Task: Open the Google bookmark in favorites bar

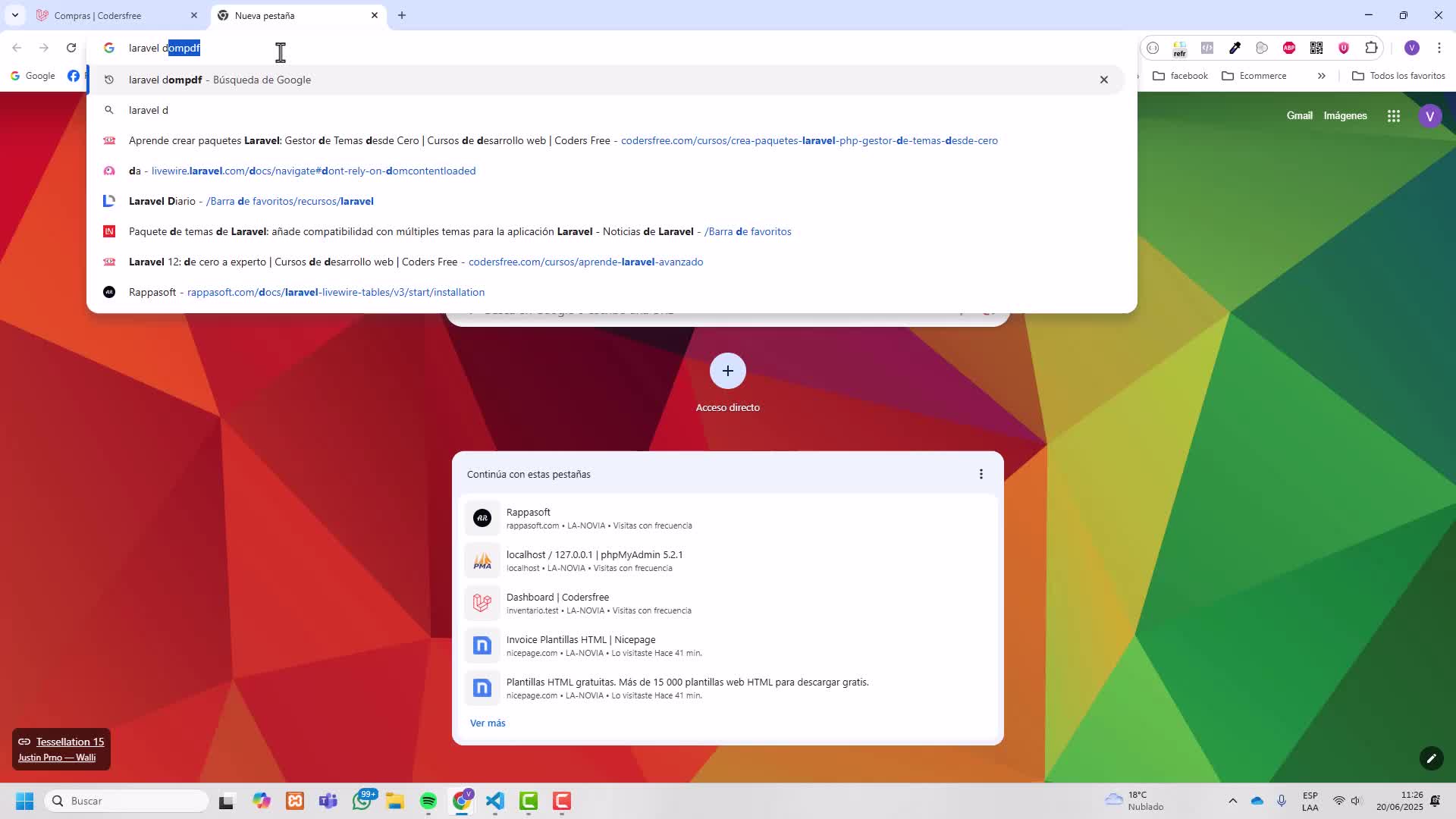Action: pyautogui.click(x=33, y=76)
